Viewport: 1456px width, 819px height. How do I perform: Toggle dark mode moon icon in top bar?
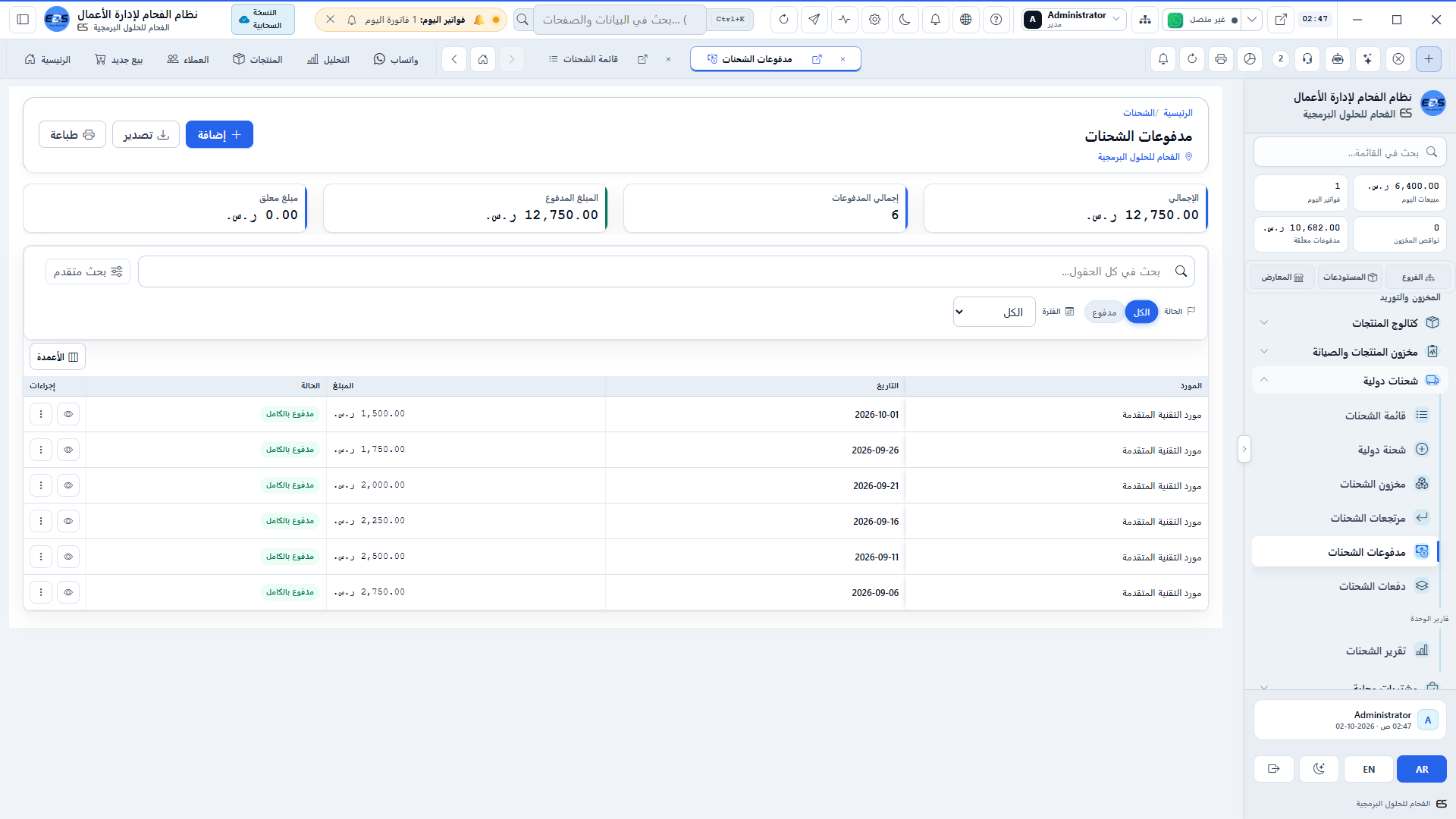click(x=905, y=20)
